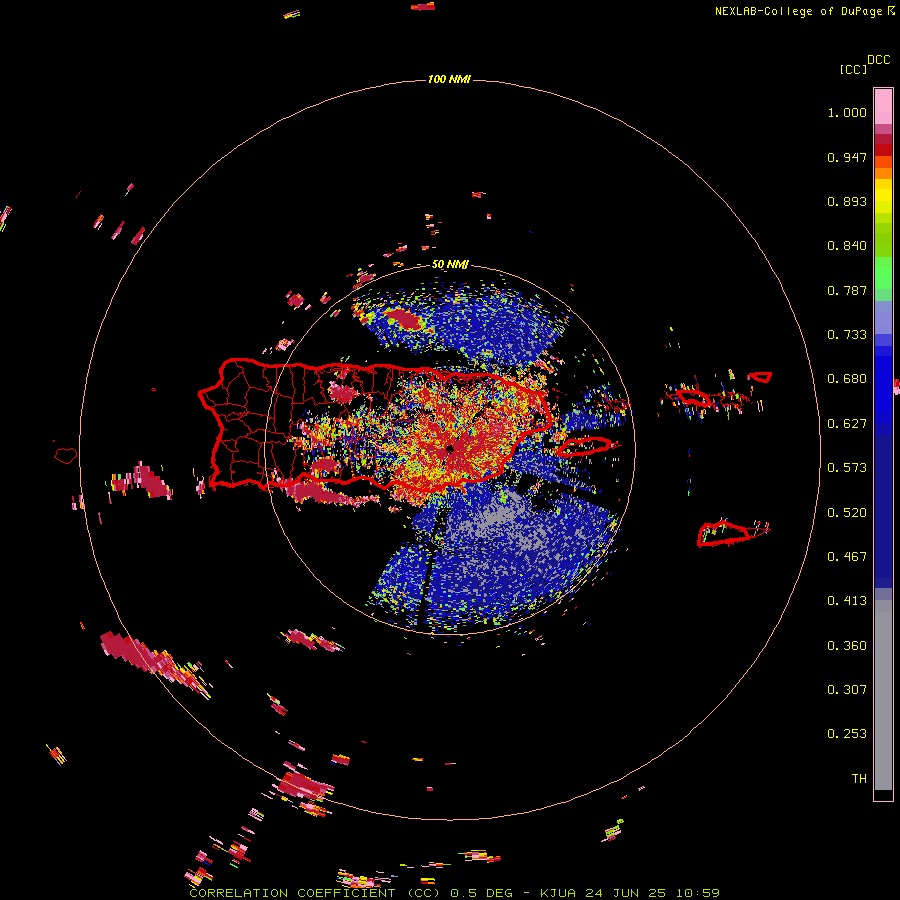Click the large crimson echo north of the island
Screen dimensions: 900x900
click(x=405, y=319)
